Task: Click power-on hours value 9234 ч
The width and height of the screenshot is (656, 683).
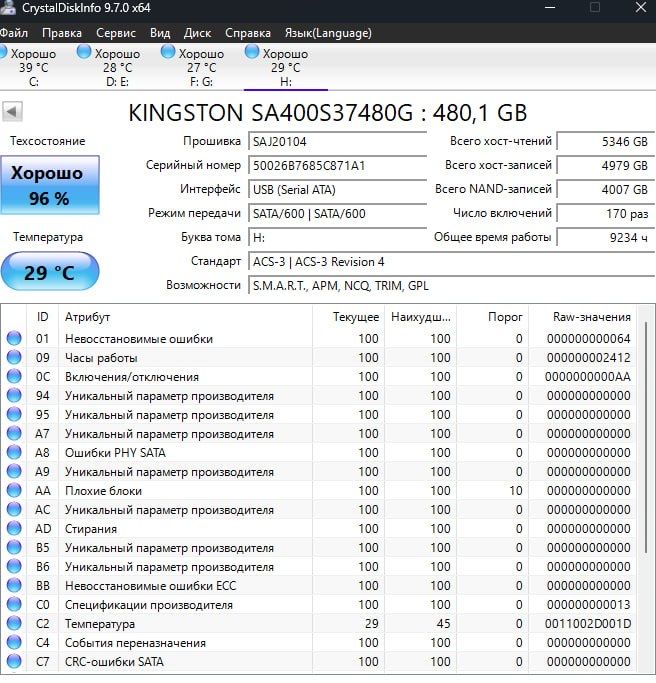Action: (606, 237)
